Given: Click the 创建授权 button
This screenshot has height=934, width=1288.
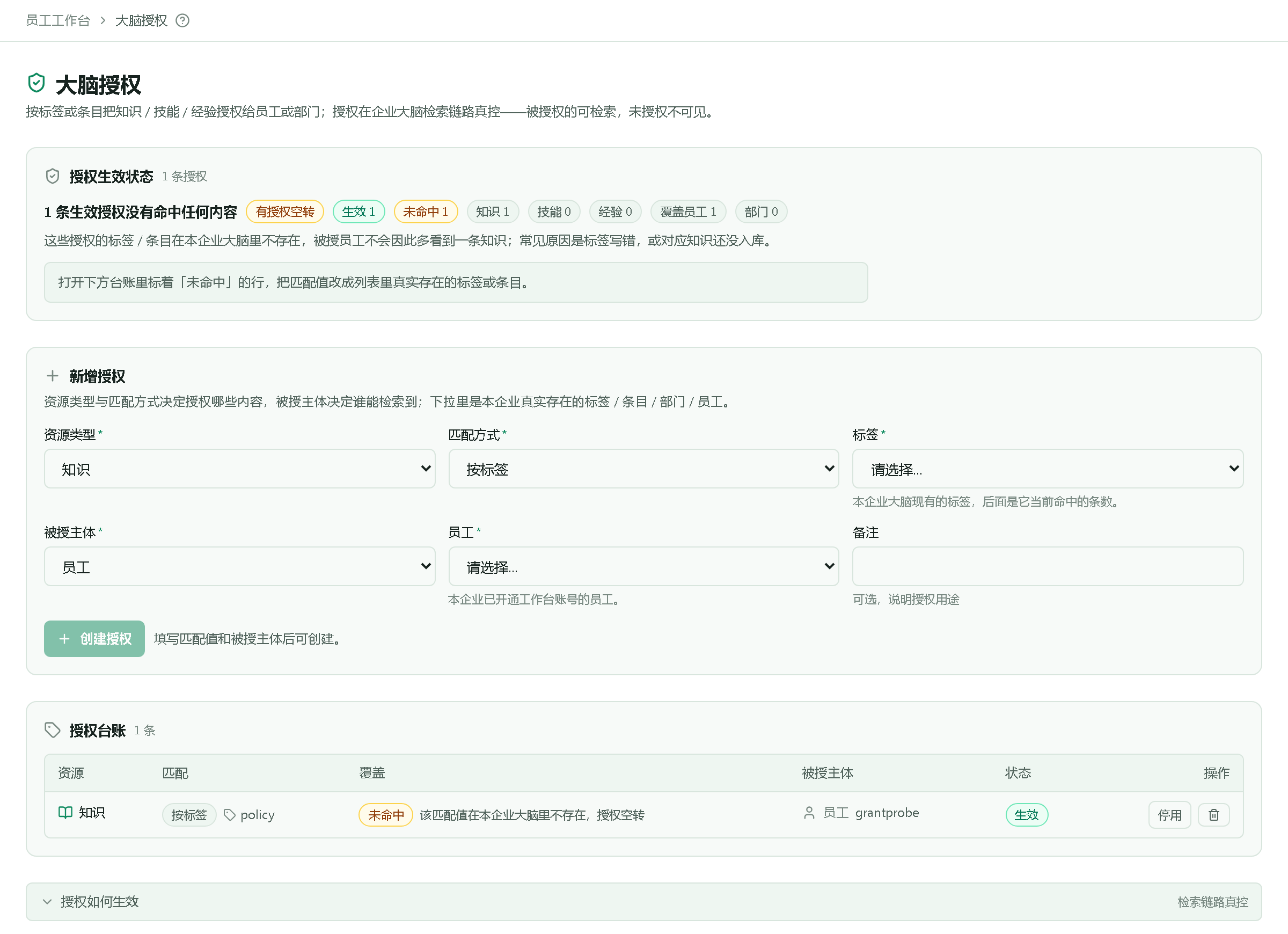Looking at the screenshot, I should click(94, 639).
